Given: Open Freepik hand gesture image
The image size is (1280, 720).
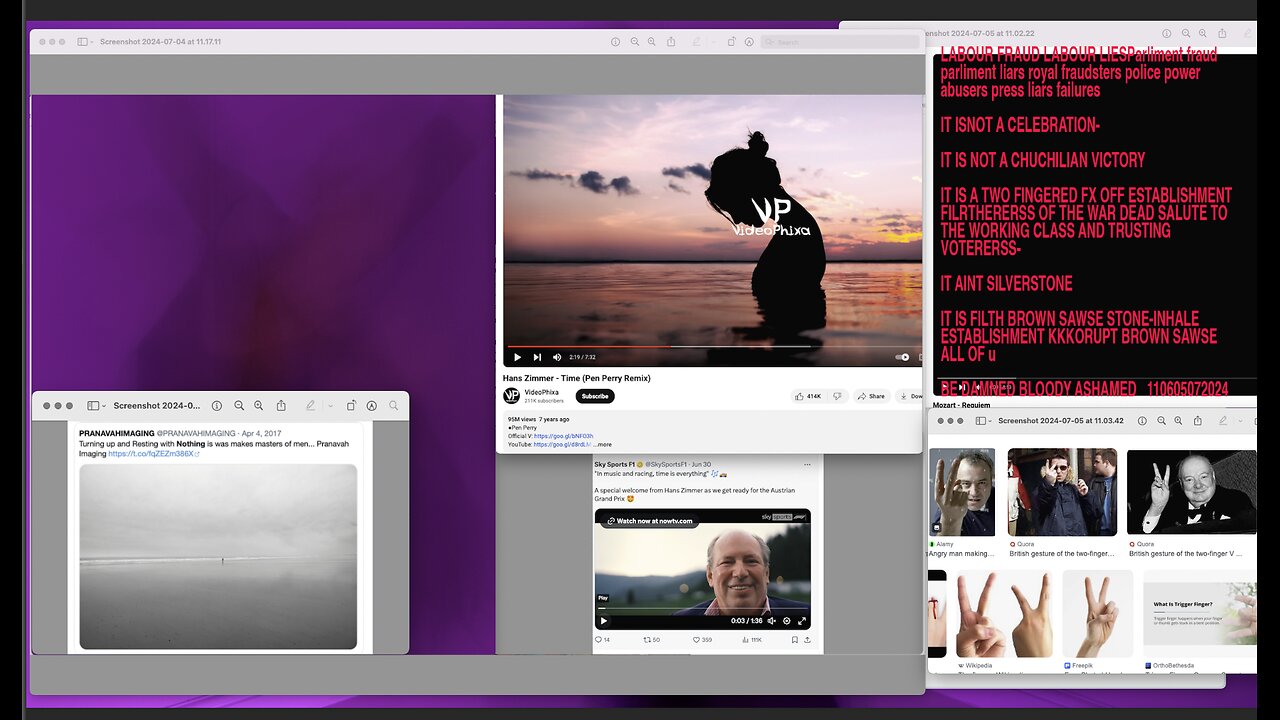Looking at the screenshot, I should [x=1097, y=613].
